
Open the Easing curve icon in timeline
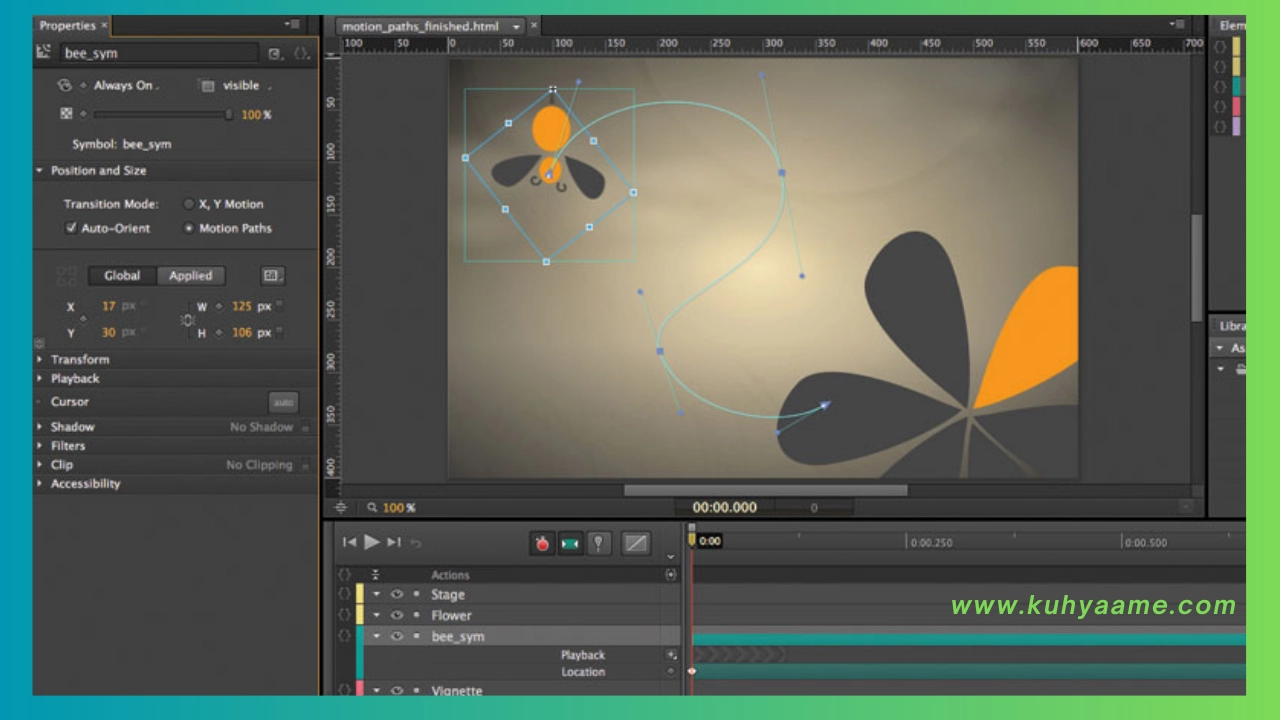[636, 543]
